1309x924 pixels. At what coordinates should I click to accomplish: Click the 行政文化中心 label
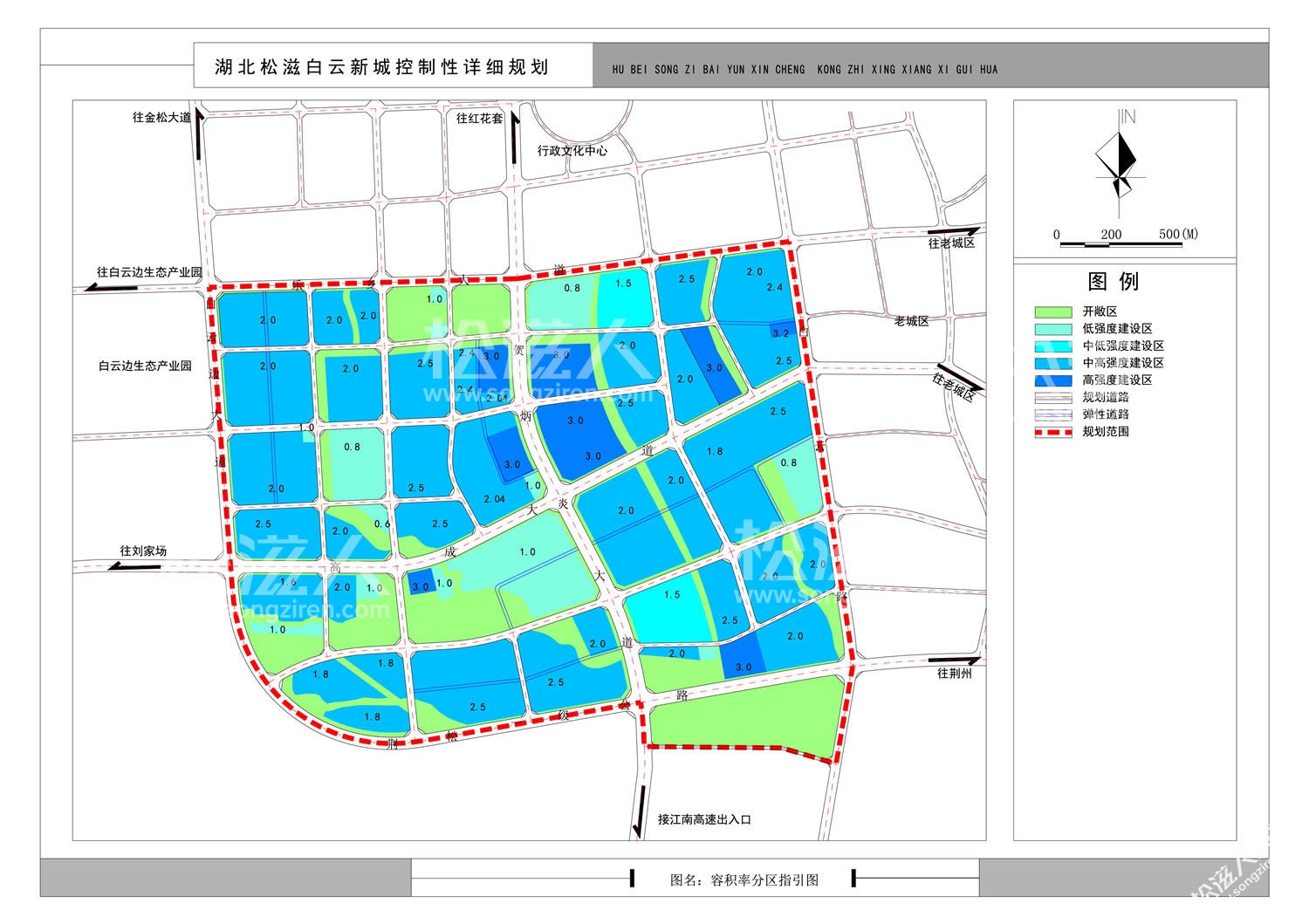(x=572, y=150)
